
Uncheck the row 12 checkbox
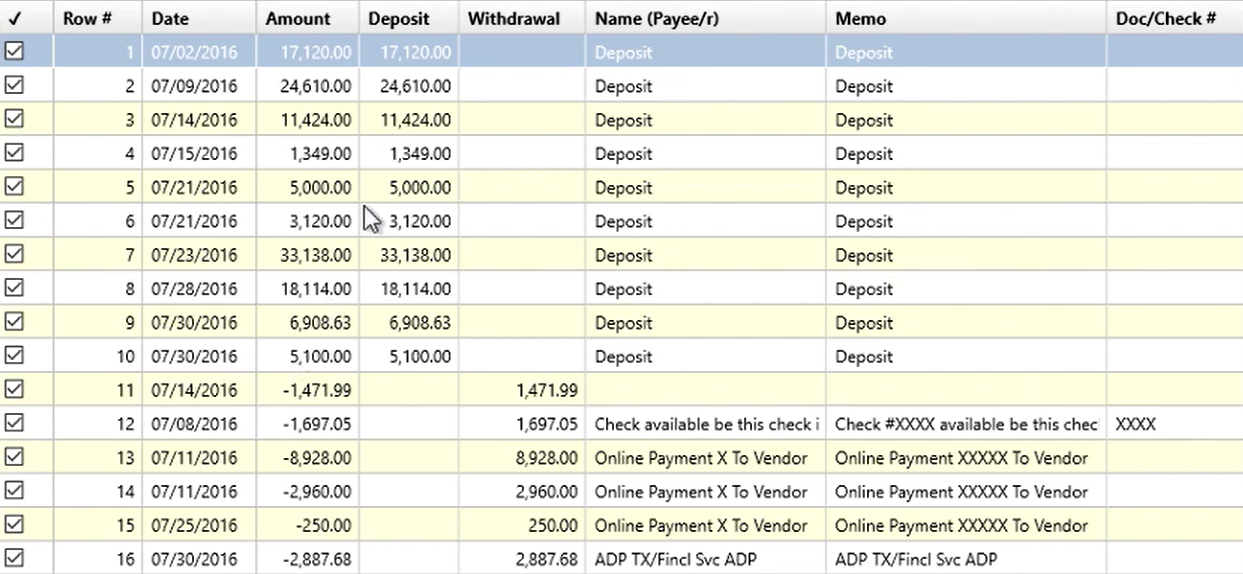pyautogui.click(x=14, y=423)
